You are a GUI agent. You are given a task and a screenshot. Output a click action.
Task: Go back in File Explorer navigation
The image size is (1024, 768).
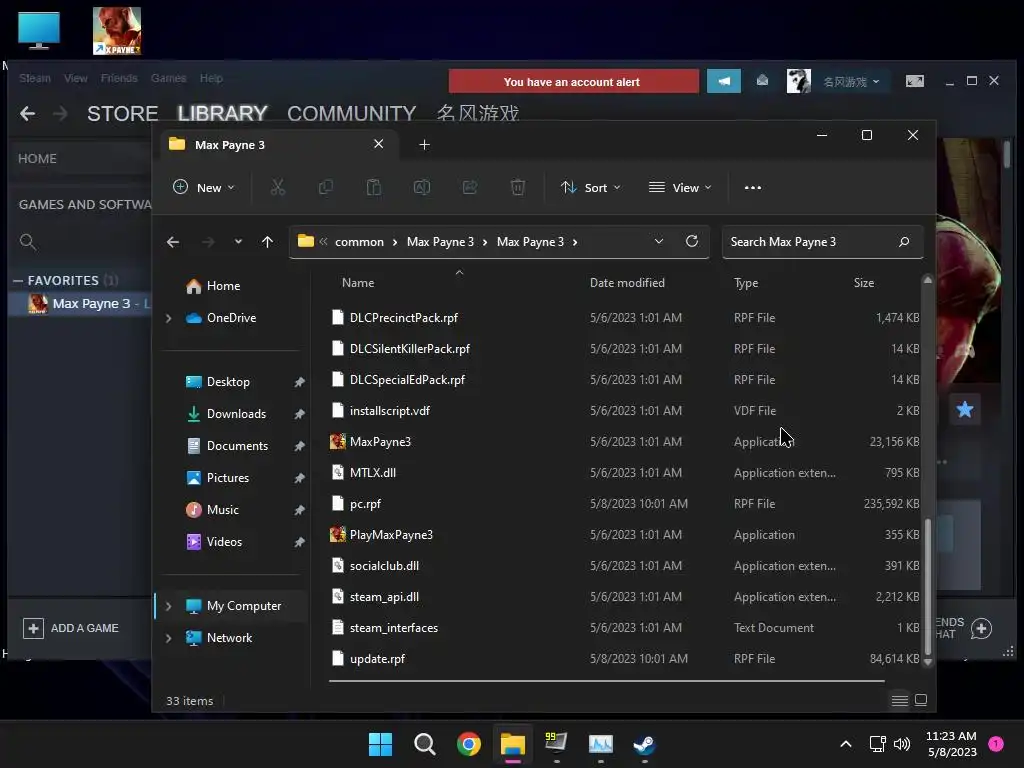pyautogui.click(x=173, y=242)
